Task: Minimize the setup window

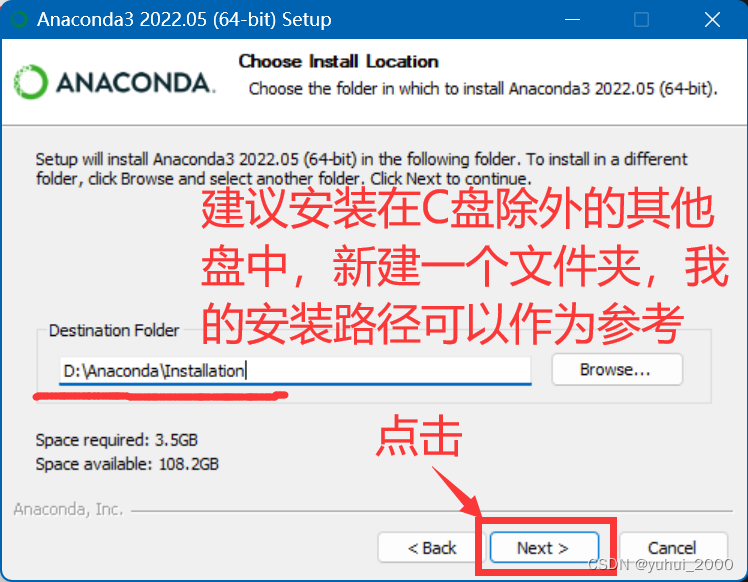Action: [x=572, y=20]
